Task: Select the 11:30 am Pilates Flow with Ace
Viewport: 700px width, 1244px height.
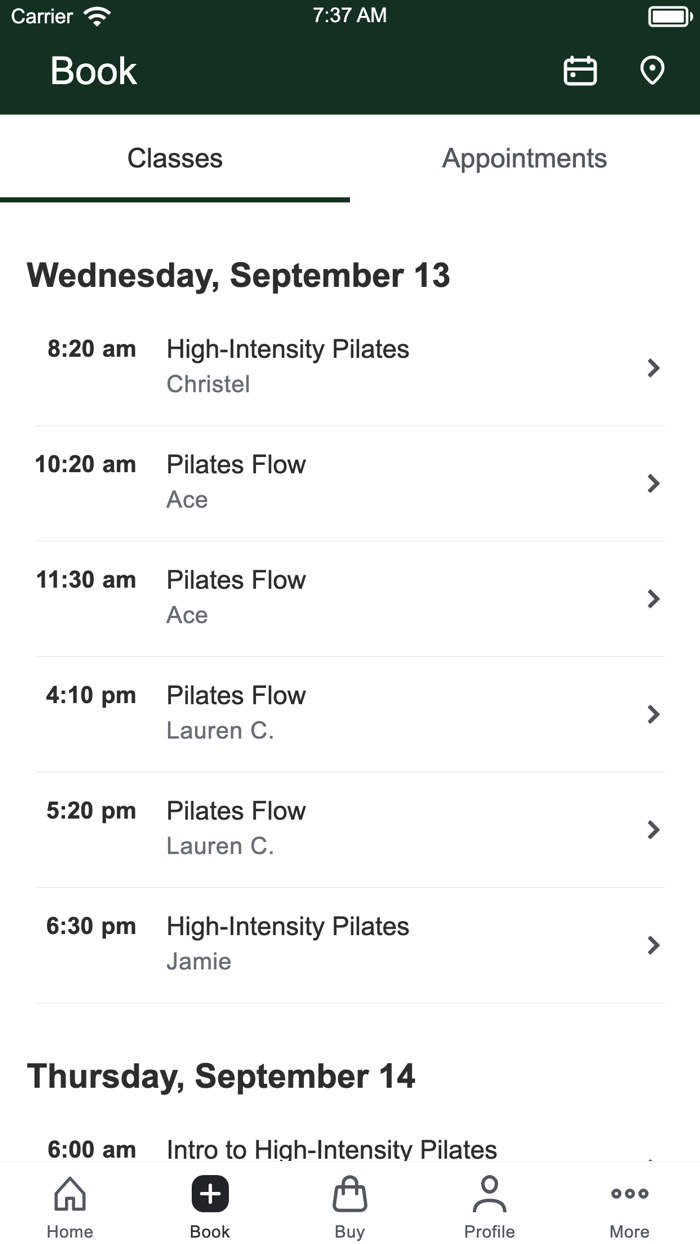Action: pos(350,598)
